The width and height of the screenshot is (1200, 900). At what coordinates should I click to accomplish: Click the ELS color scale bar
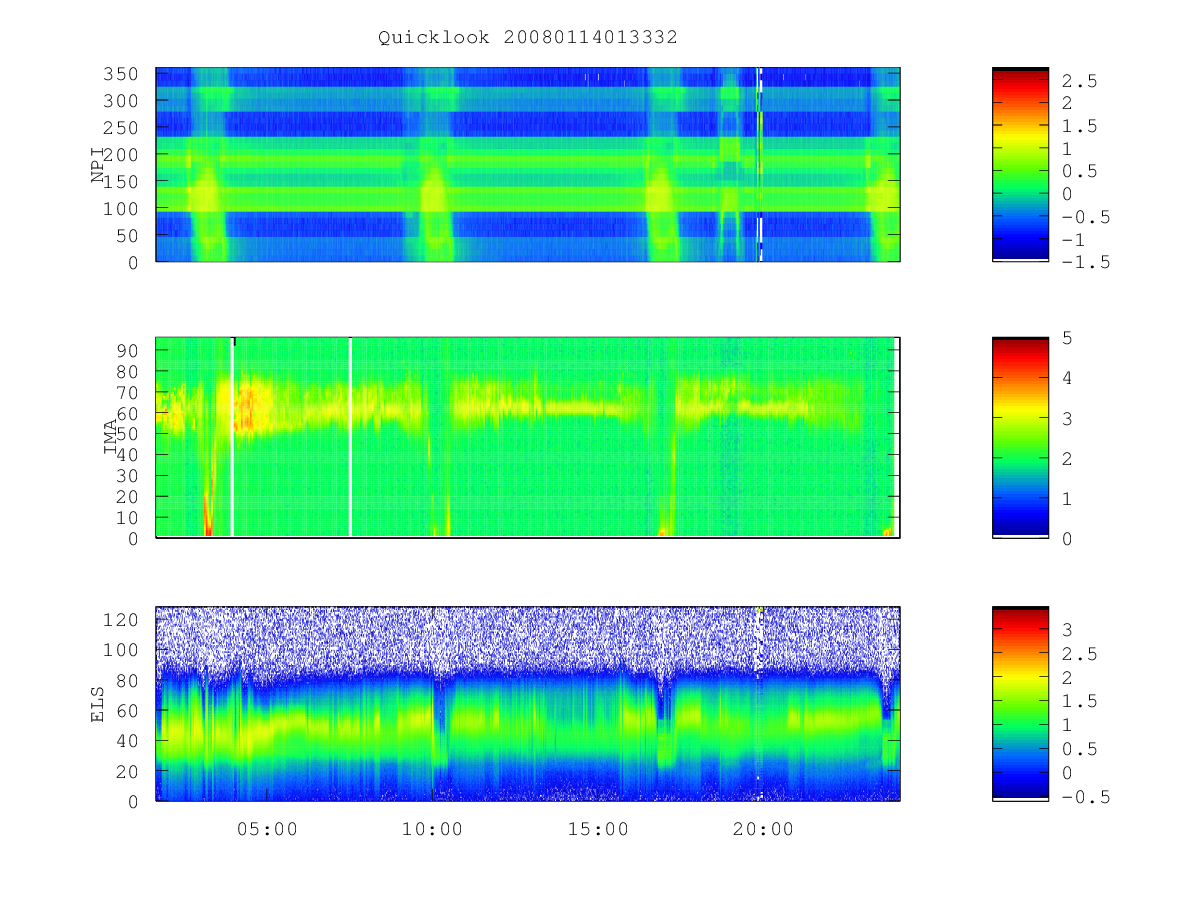coord(1020,704)
